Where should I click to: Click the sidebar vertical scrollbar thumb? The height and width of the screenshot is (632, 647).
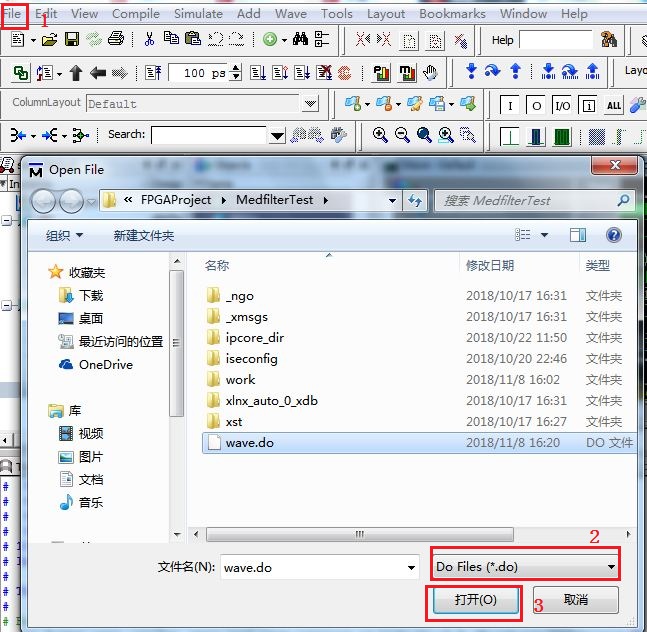point(177,343)
